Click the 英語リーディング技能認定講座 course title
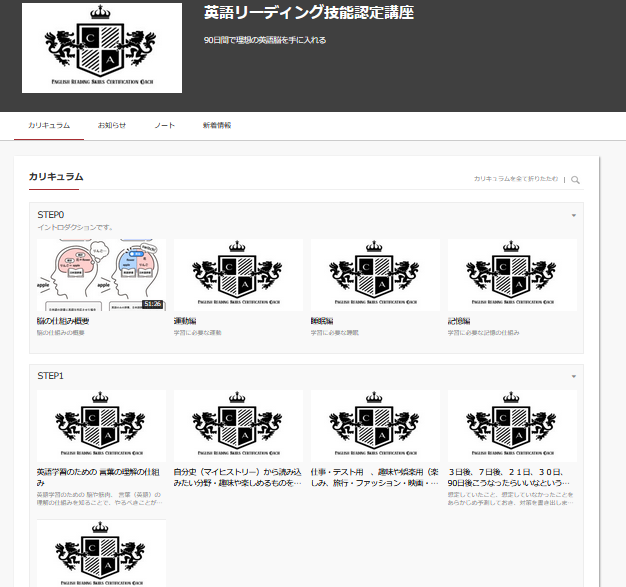The image size is (626, 587). pos(308,14)
